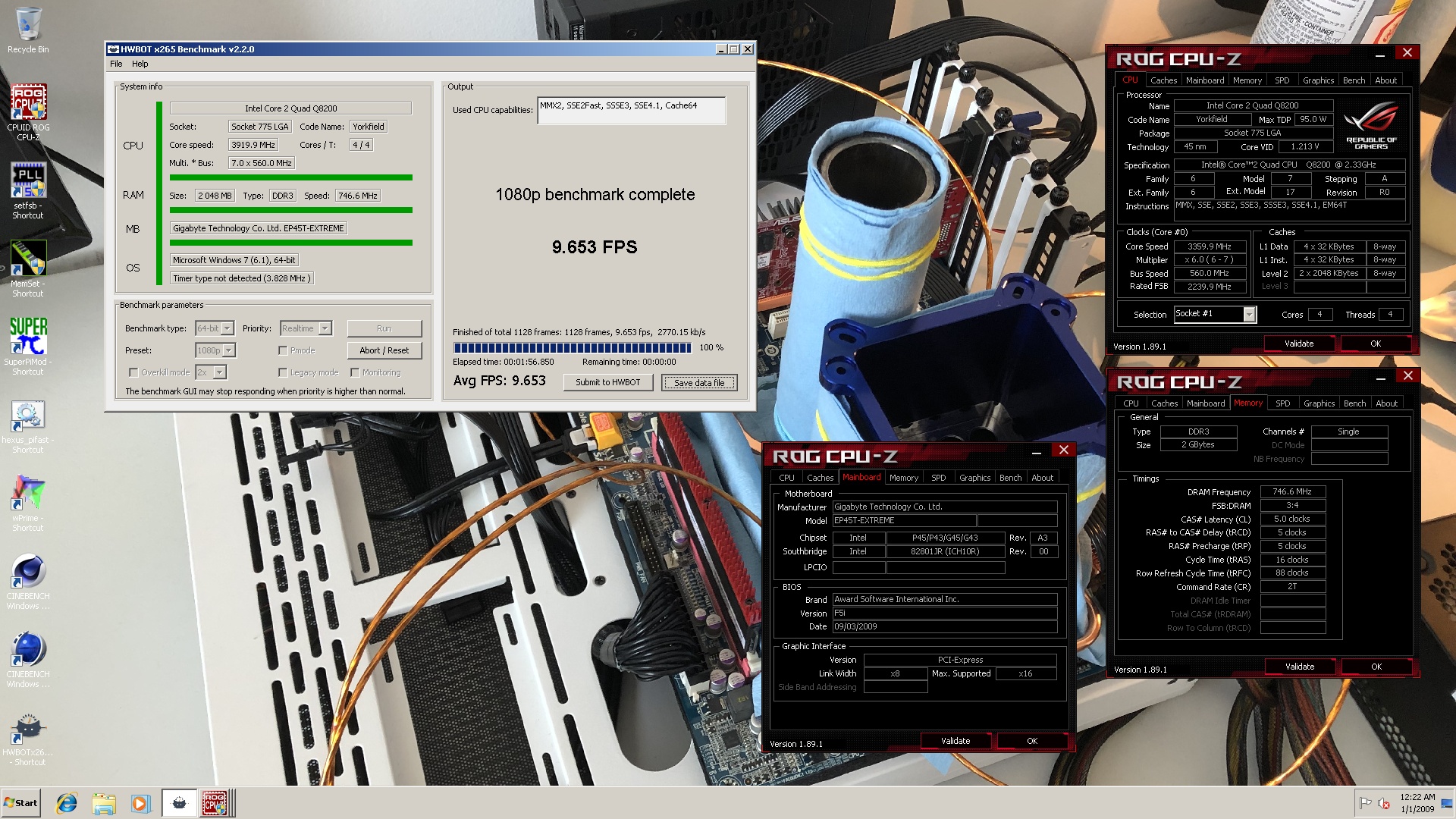Switch to Caches tab in top CPU-Z window
1456x819 pixels.
[1163, 80]
